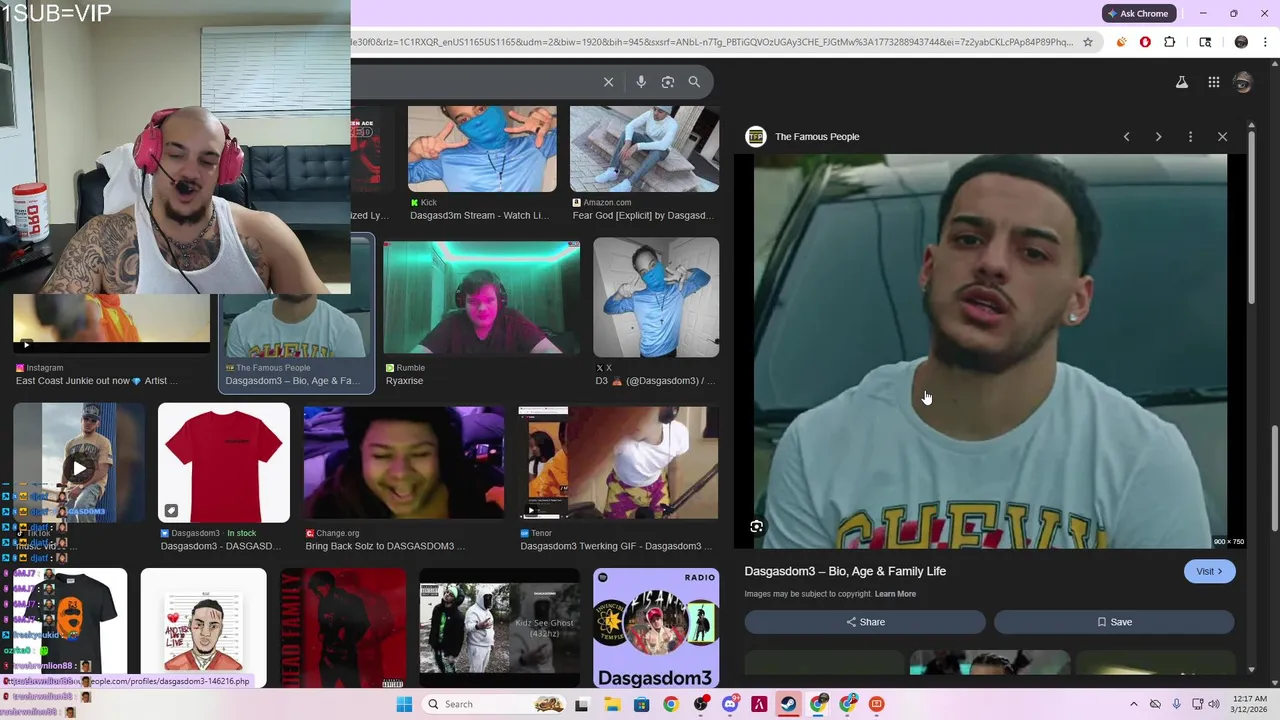Click the Share button

point(865,622)
